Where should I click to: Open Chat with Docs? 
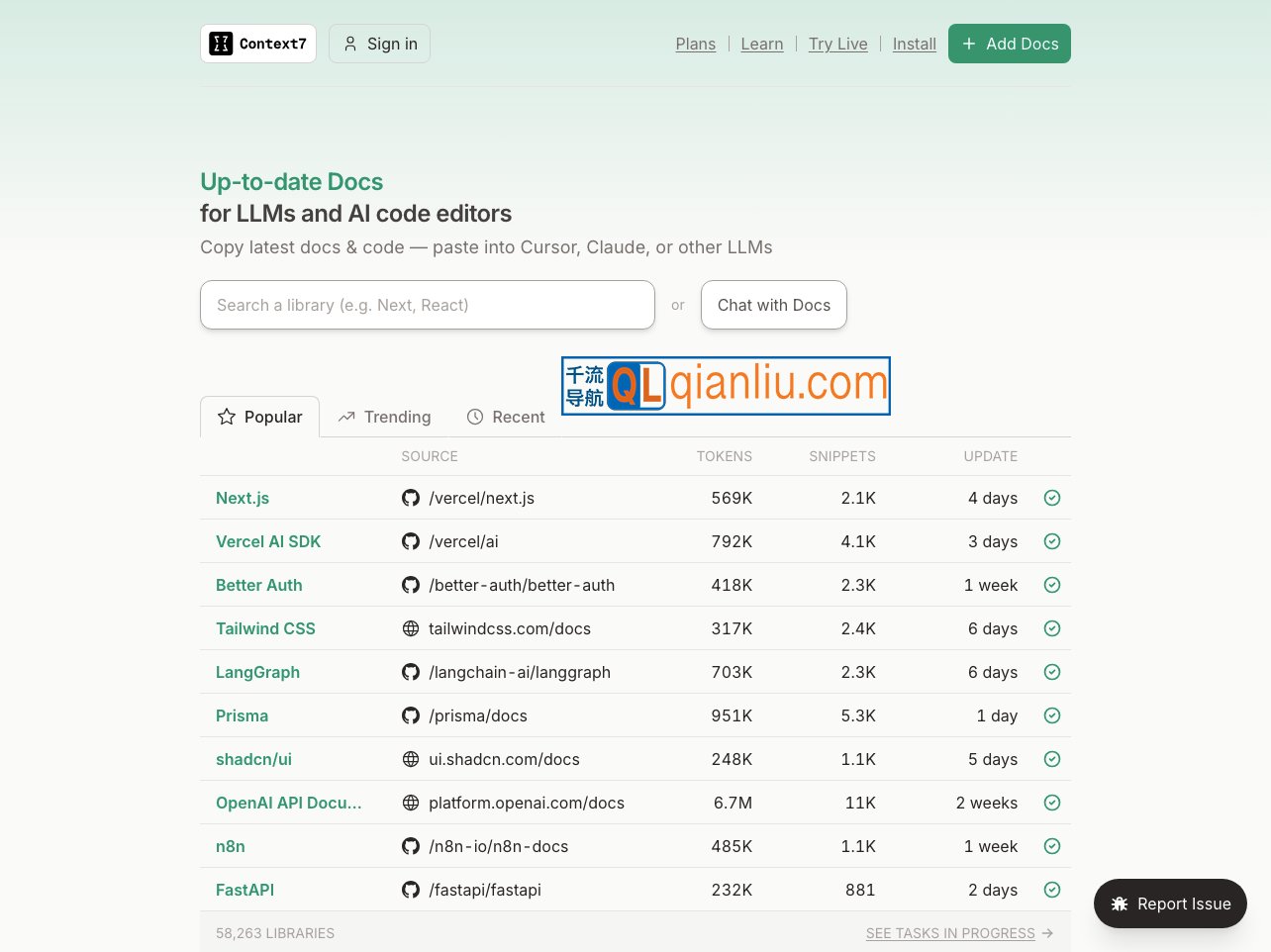773,305
